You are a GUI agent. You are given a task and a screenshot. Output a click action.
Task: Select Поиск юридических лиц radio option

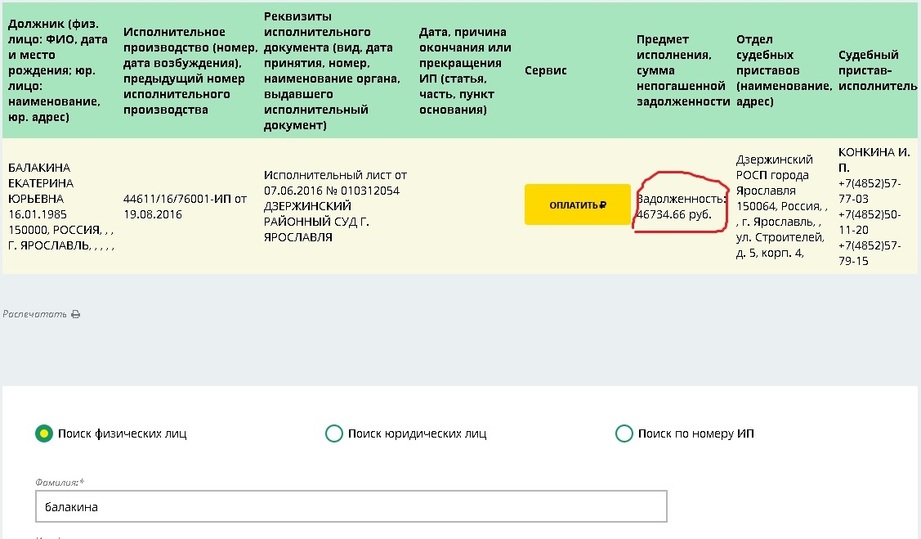pyautogui.click(x=334, y=434)
